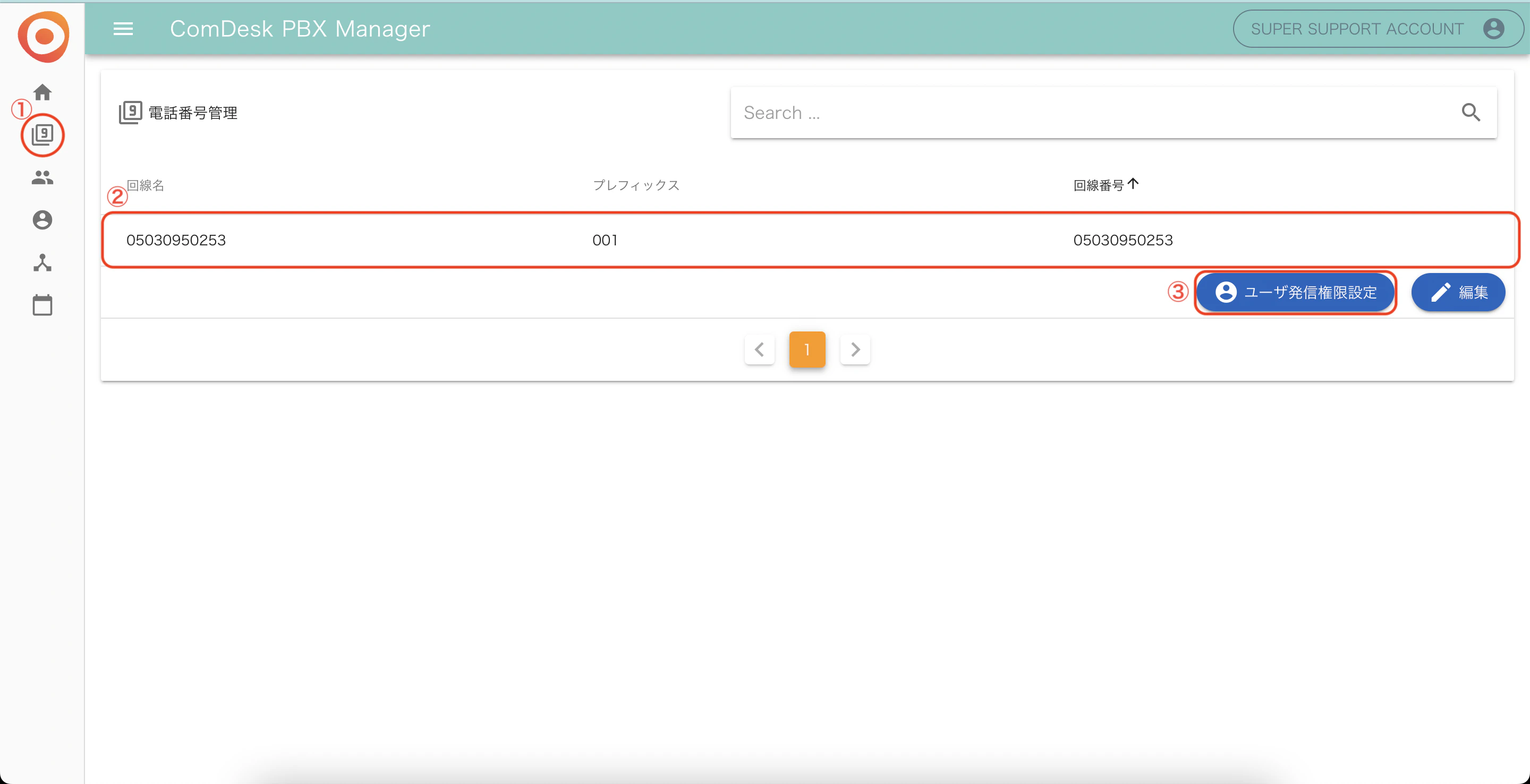1530x784 pixels.
Task: Go to previous page arrow
Action: click(x=759, y=349)
